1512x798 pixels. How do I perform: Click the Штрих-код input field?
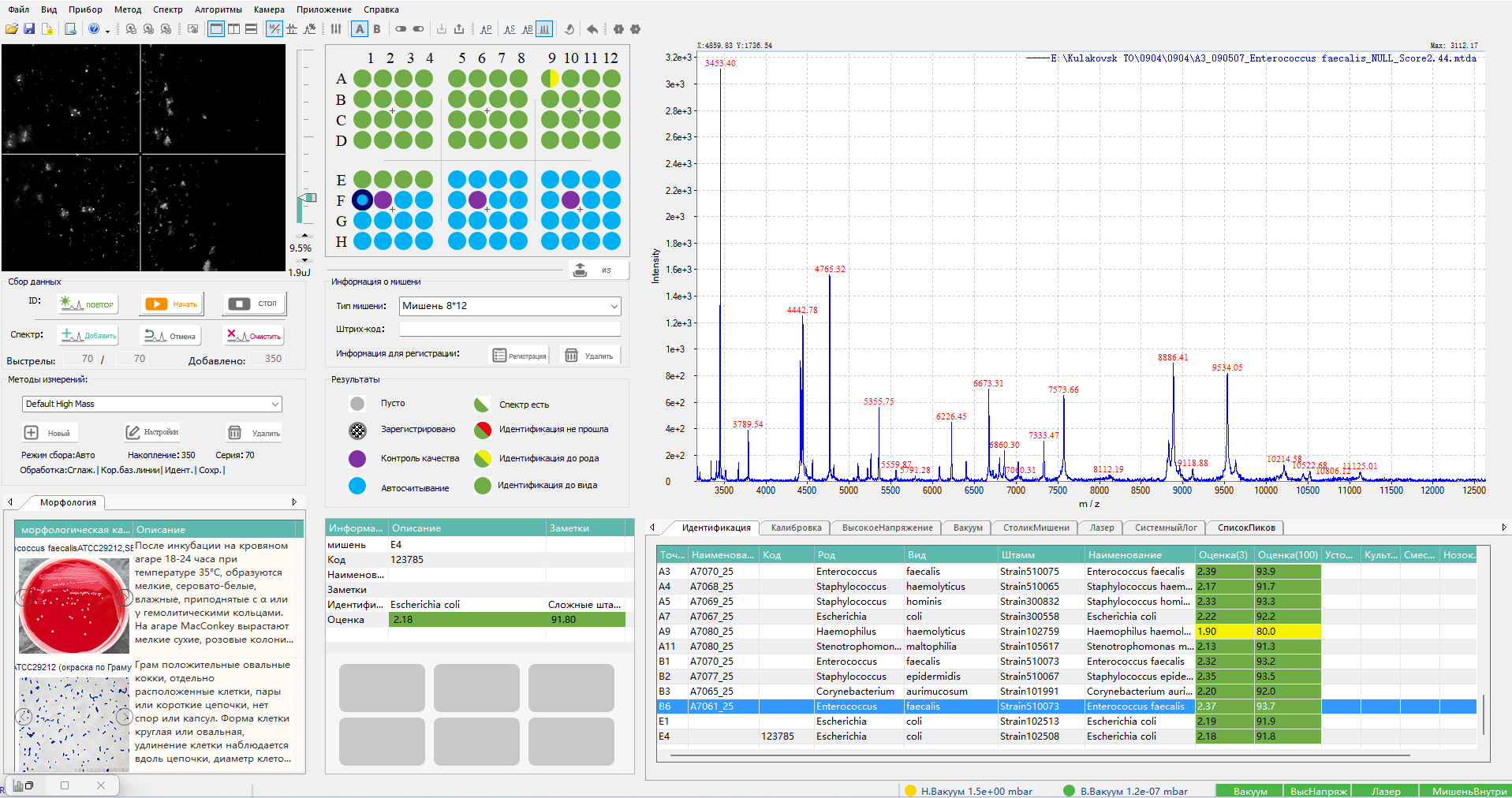(x=510, y=329)
